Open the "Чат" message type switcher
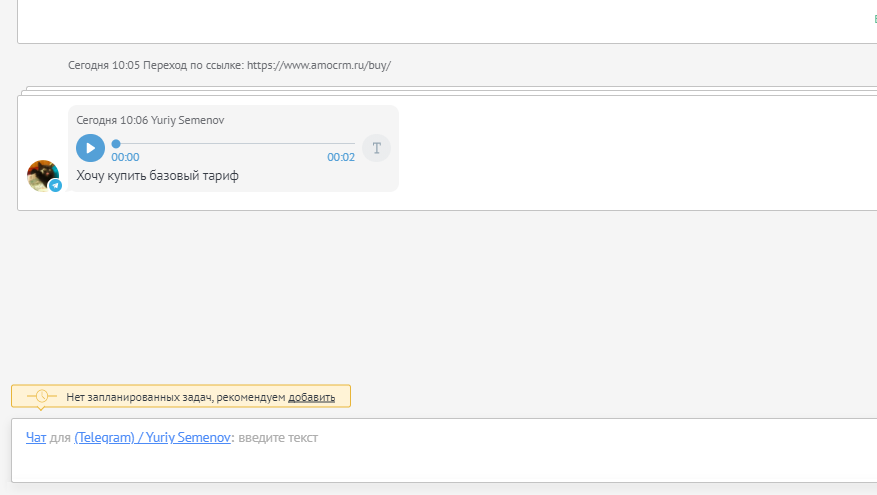877x495 pixels. (x=36, y=438)
